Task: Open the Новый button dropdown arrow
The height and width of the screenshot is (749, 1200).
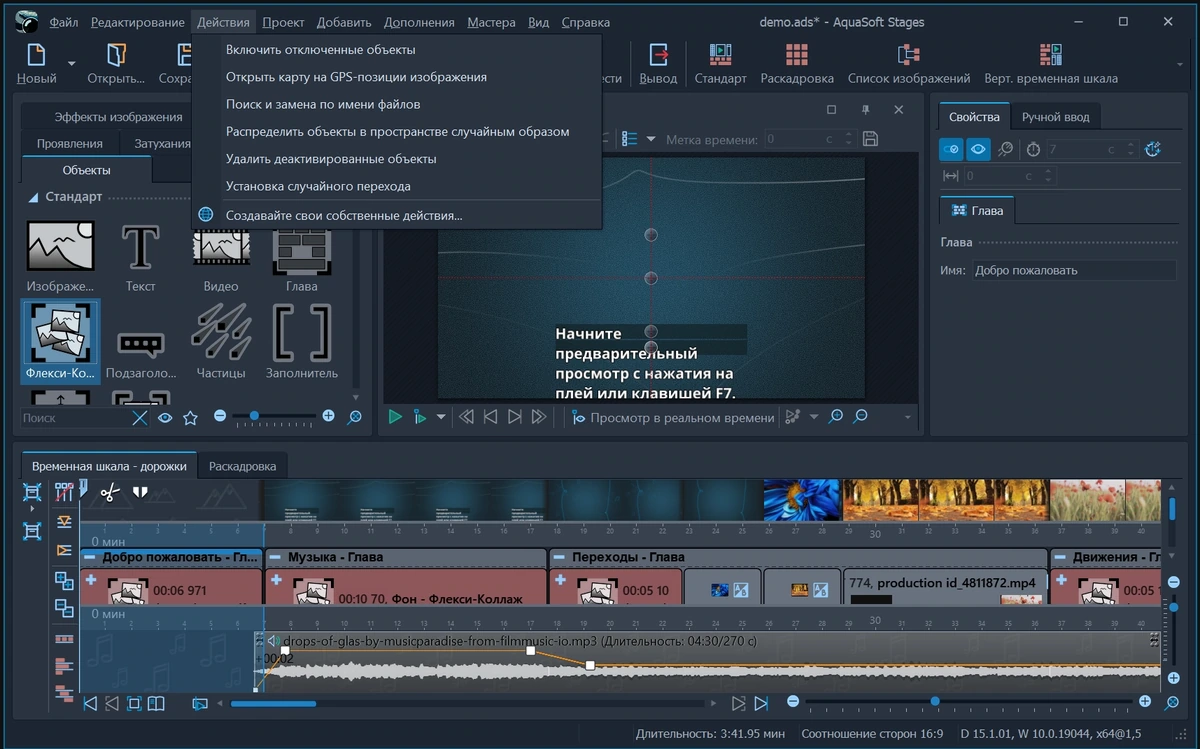Action: click(x=72, y=64)
